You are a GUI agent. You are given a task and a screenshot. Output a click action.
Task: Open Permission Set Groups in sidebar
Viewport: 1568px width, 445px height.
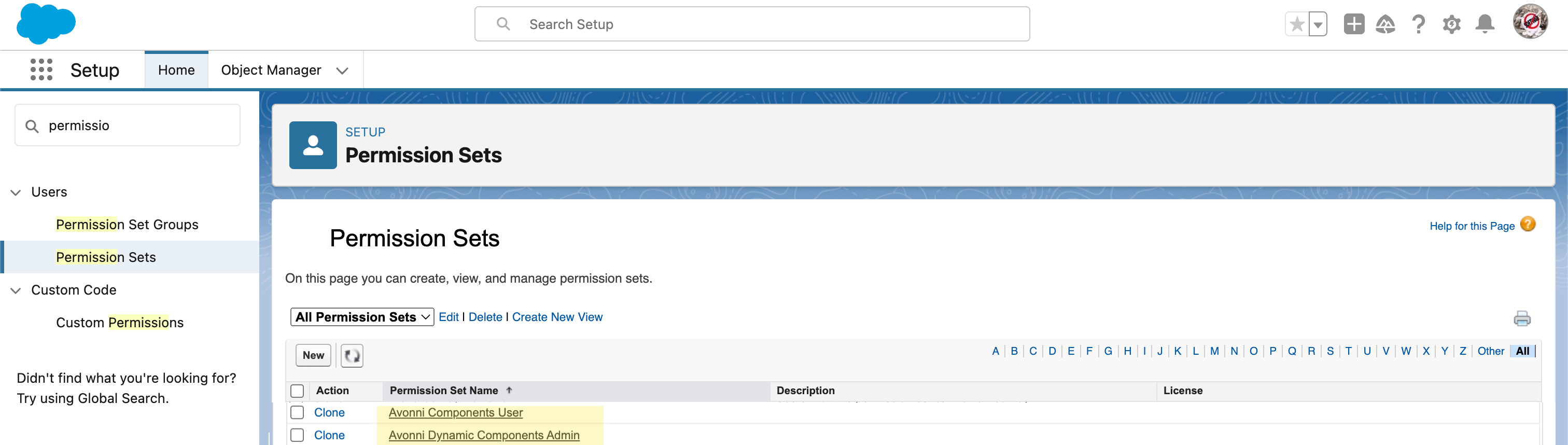(127, 225)
